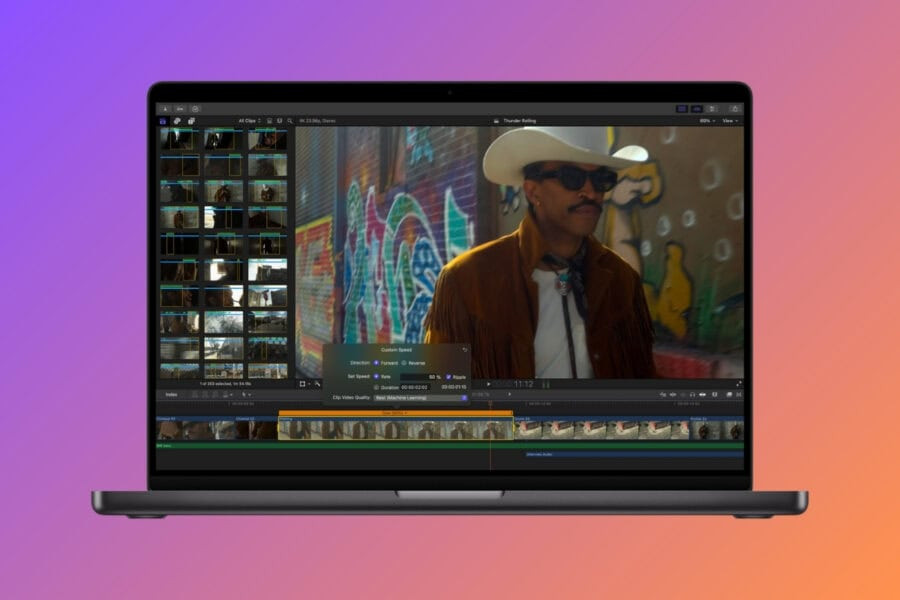Open the All Clips filter dropdown
This screenshot has height=600, width=900.
[250, 121]
